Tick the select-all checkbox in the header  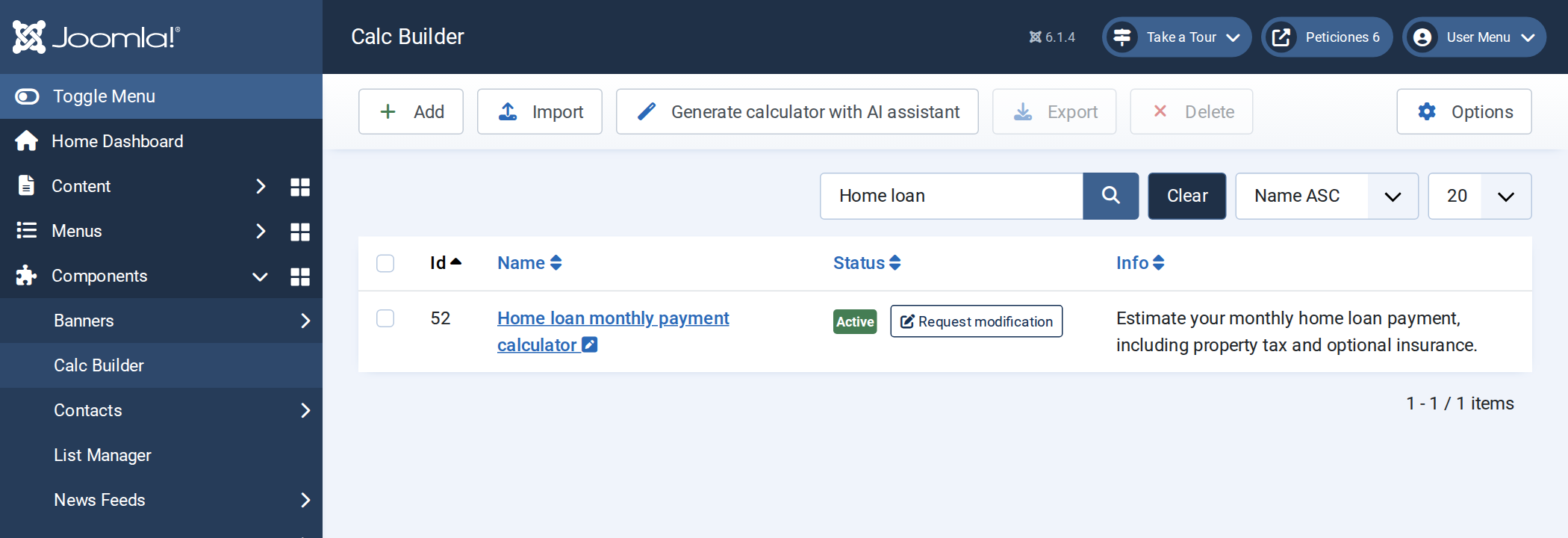click(x=385, y=263)
